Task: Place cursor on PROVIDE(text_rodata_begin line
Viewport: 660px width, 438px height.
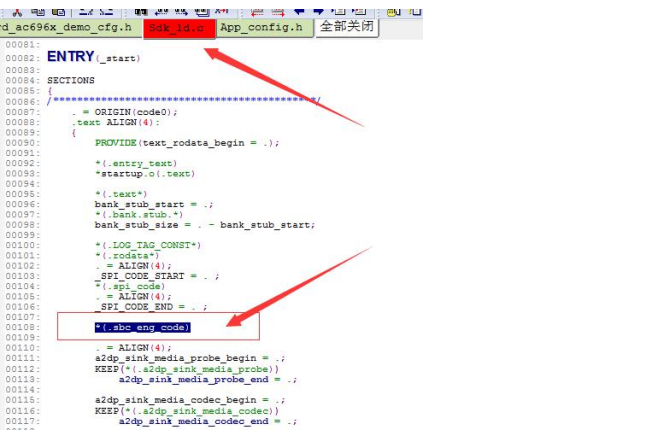Action: (187, 143)
